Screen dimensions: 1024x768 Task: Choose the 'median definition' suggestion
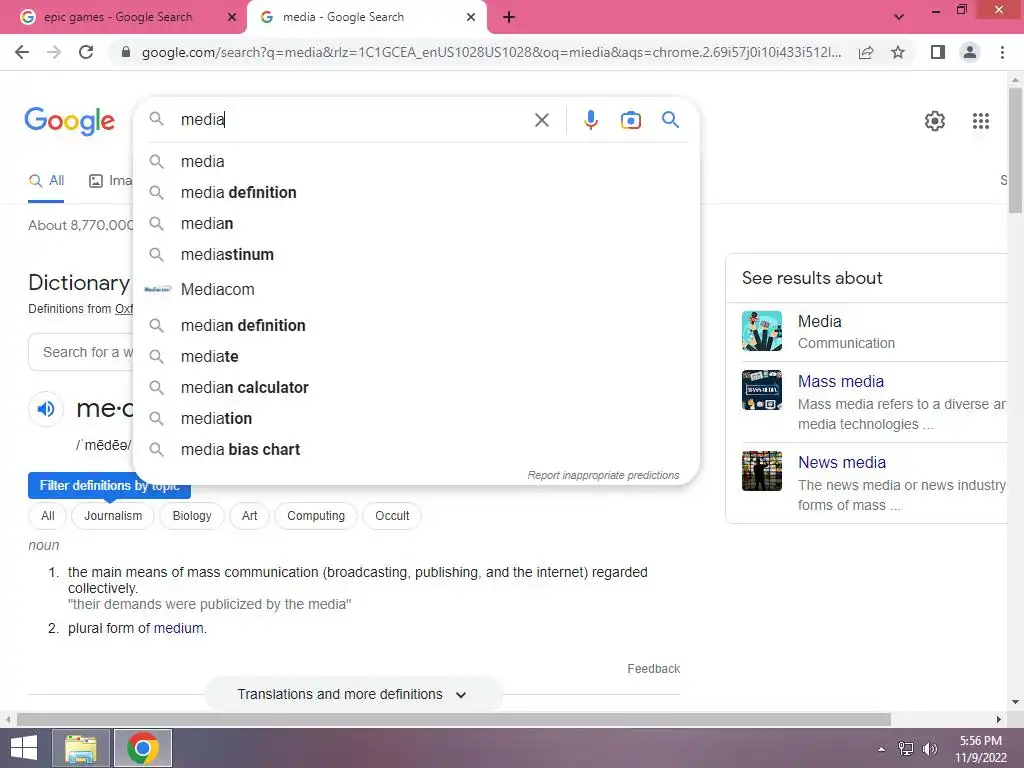[416, 325]
